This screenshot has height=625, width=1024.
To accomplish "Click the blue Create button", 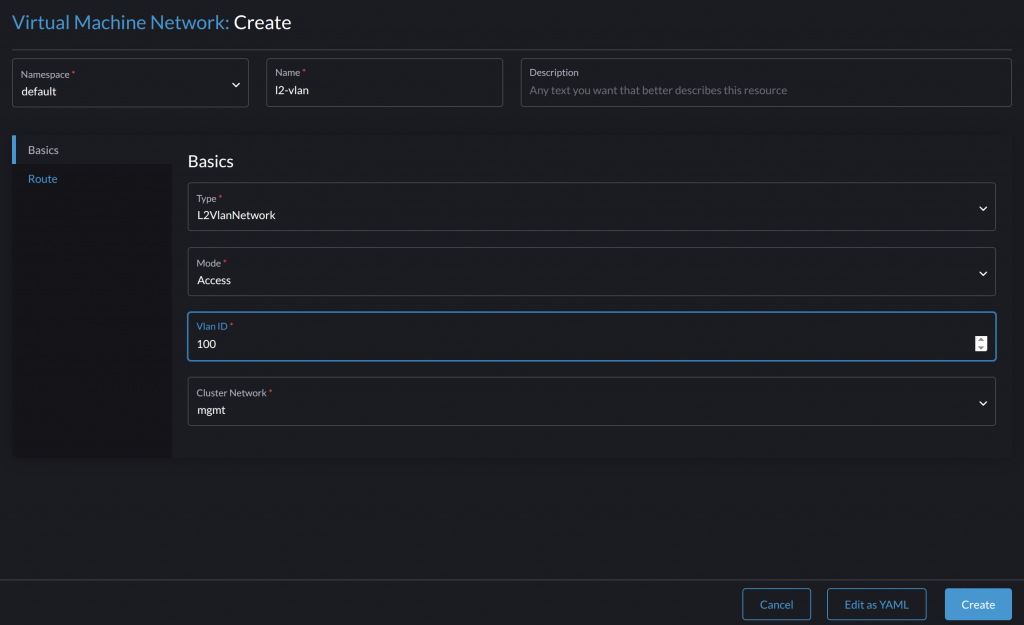I will (x=977, y=604).
